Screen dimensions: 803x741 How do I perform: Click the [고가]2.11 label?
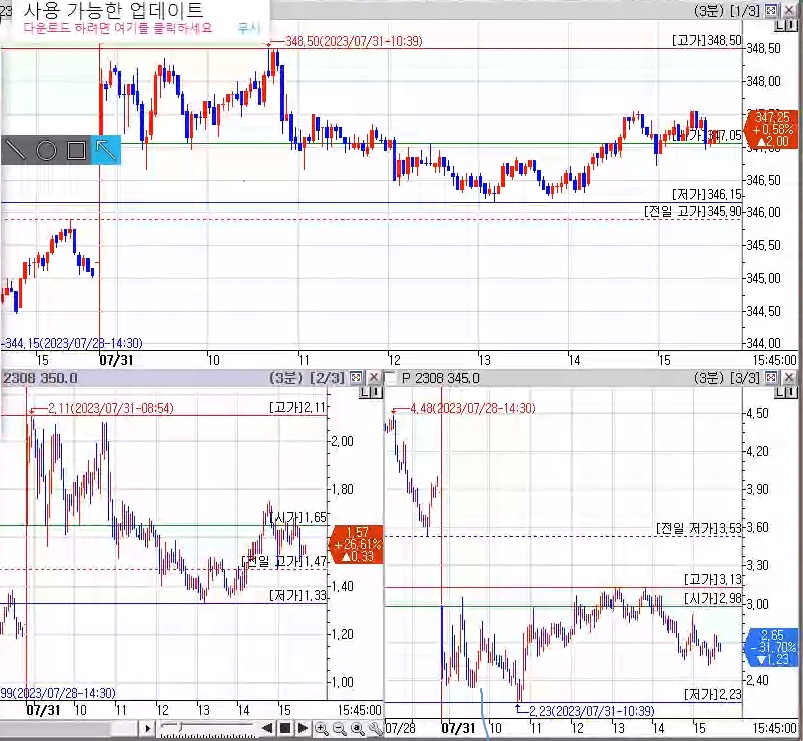pyautogui.click(x=298, y=408)
